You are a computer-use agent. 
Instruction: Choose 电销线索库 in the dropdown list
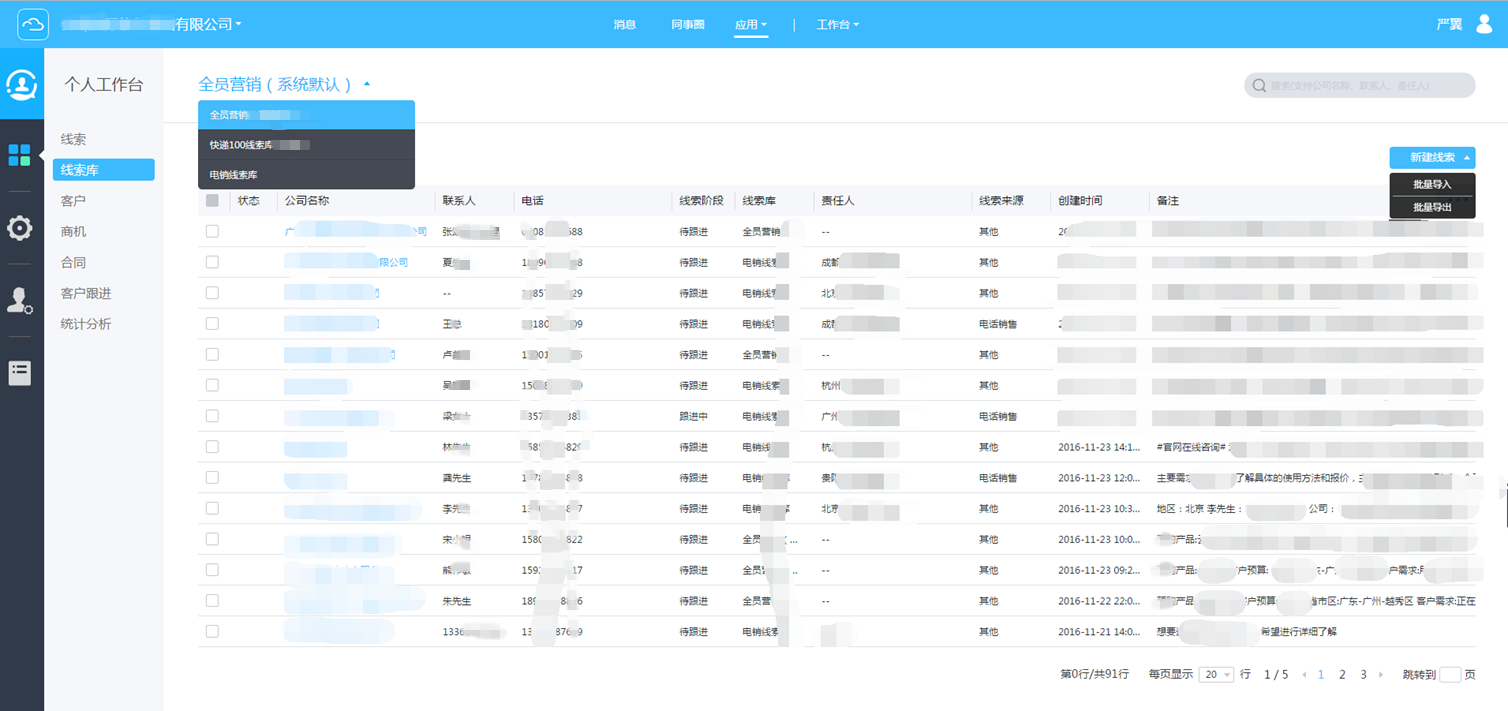(306, 175)
